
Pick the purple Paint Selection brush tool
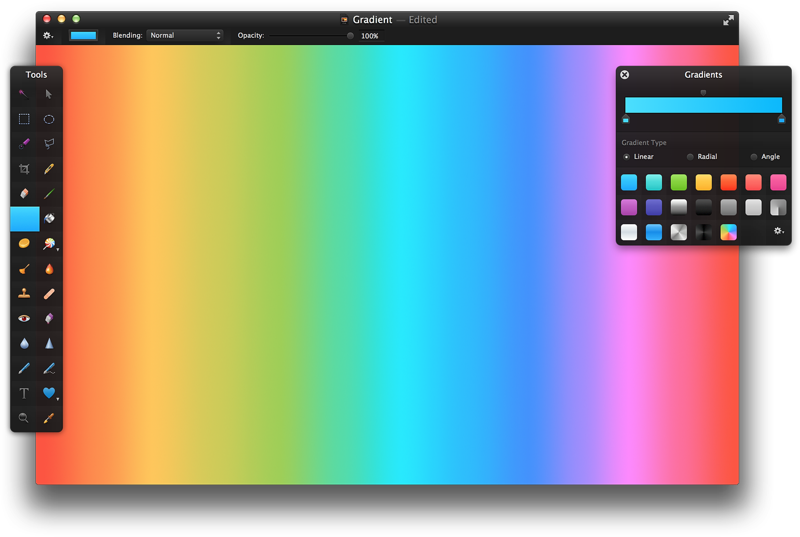(x=24, y=144)
